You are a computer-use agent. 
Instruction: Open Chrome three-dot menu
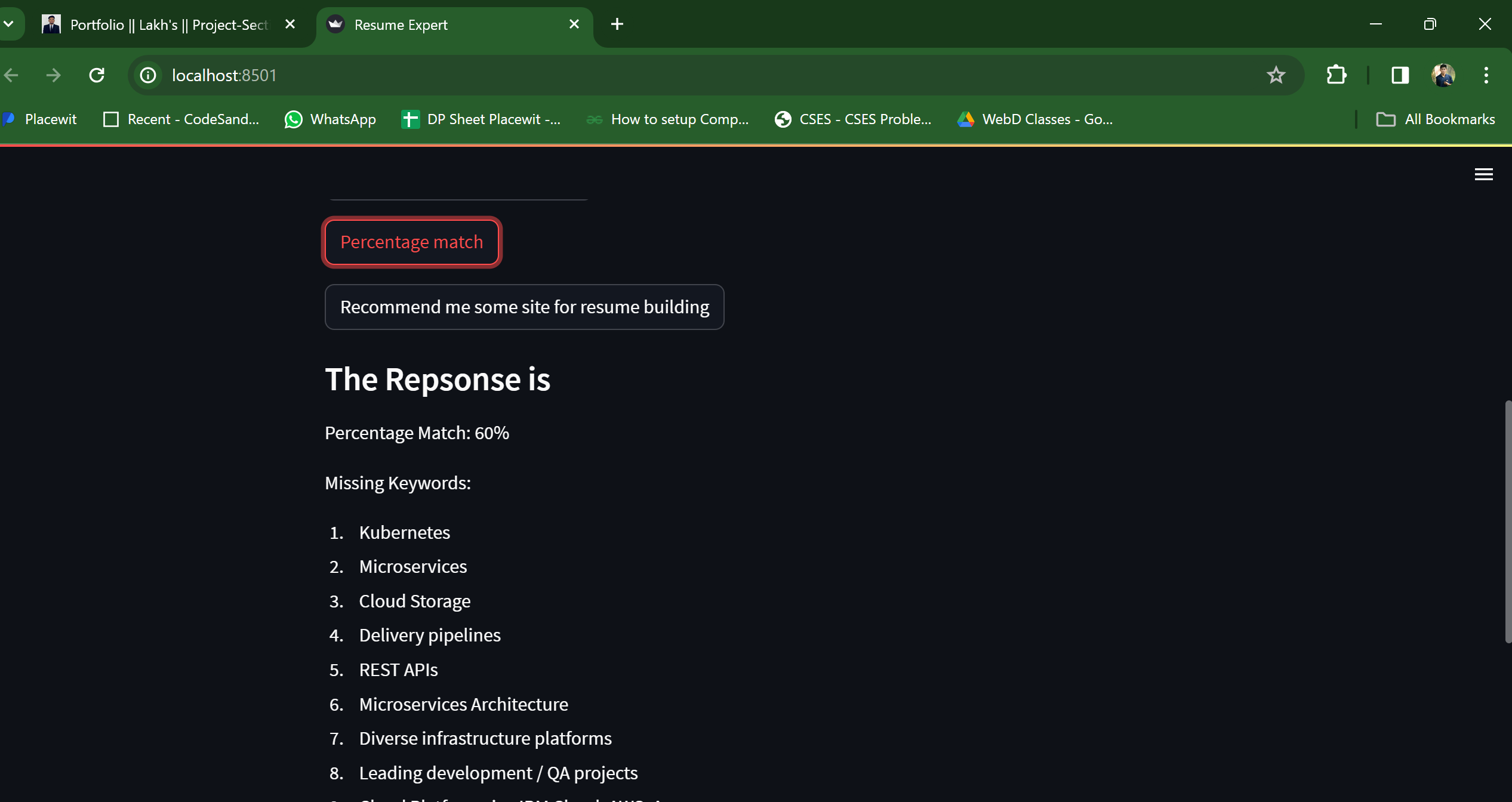(1486, 75)
